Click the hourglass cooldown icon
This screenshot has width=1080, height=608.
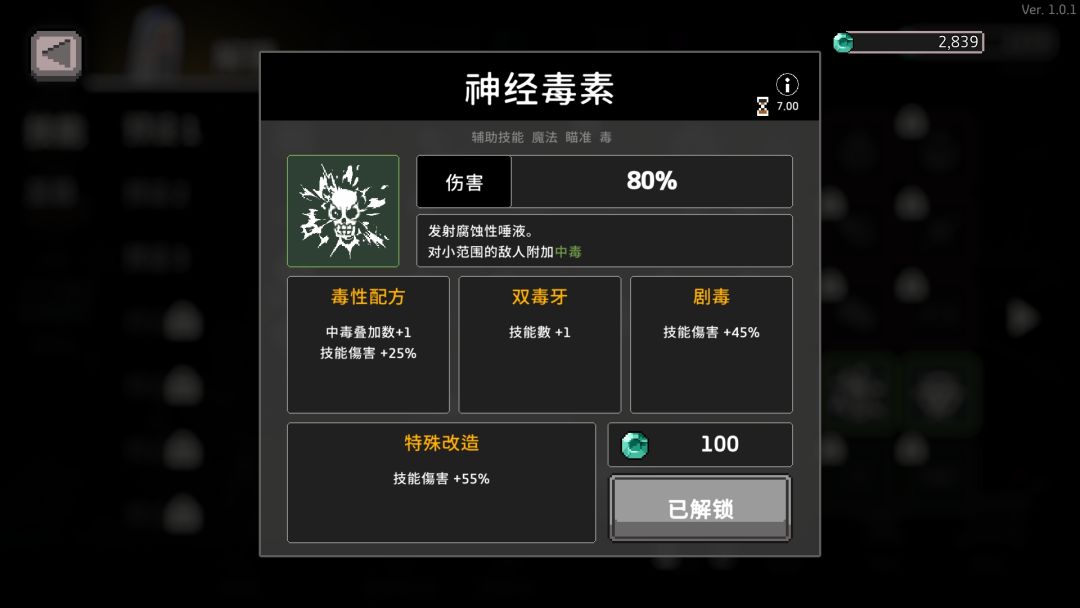762,106
